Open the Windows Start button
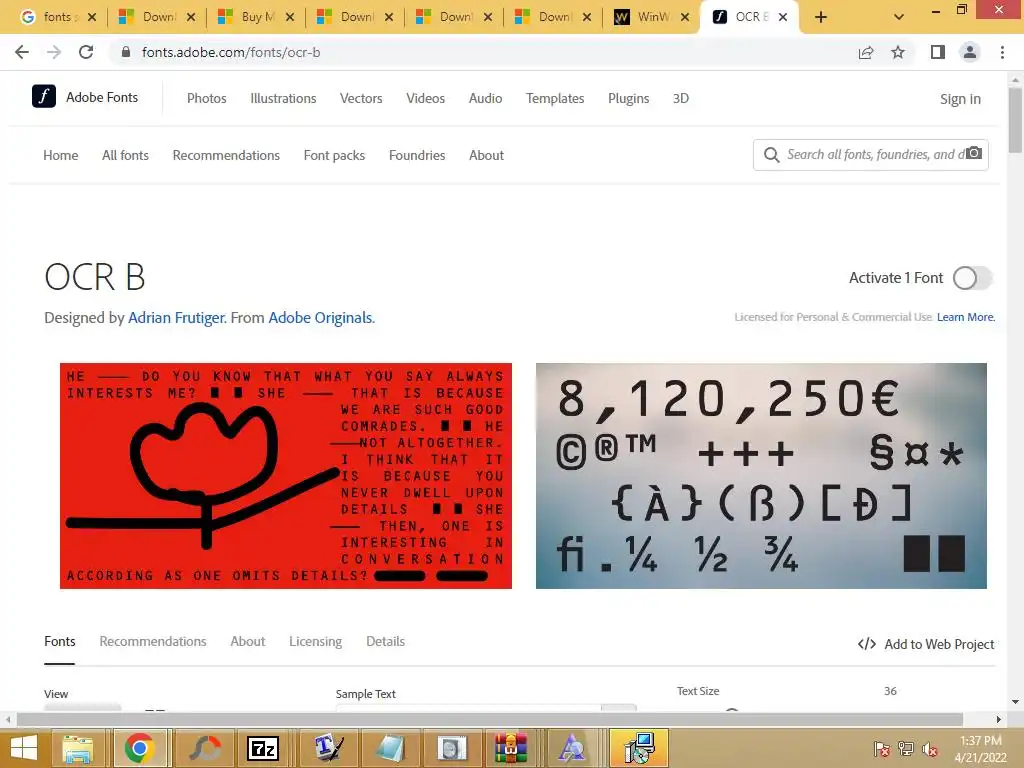This screenshot has height=768, width=1024. click(24, 748)
